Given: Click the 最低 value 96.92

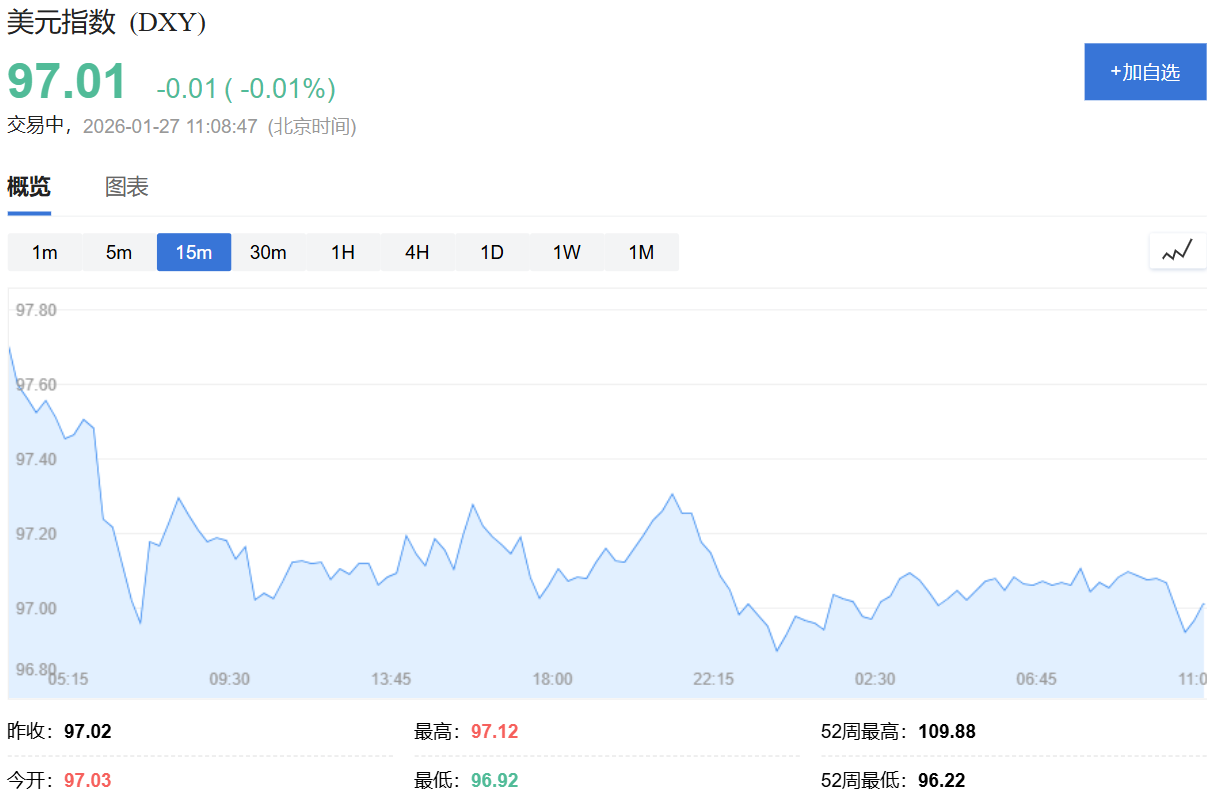Looking at the screenshot, I should 495,780.
